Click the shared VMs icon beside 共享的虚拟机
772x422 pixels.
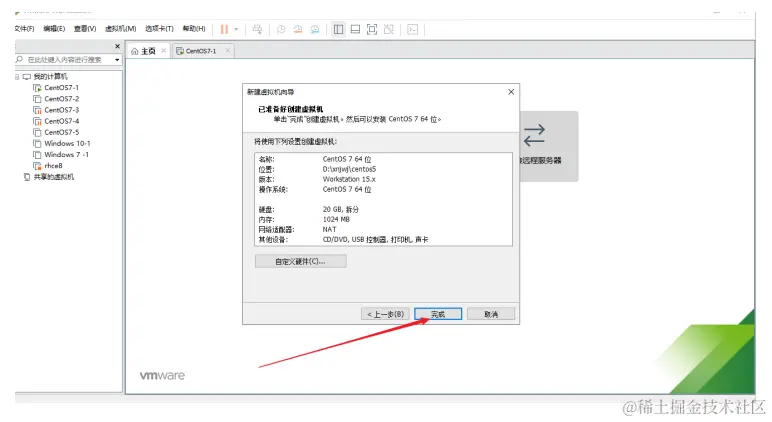(x=27, y=177)
